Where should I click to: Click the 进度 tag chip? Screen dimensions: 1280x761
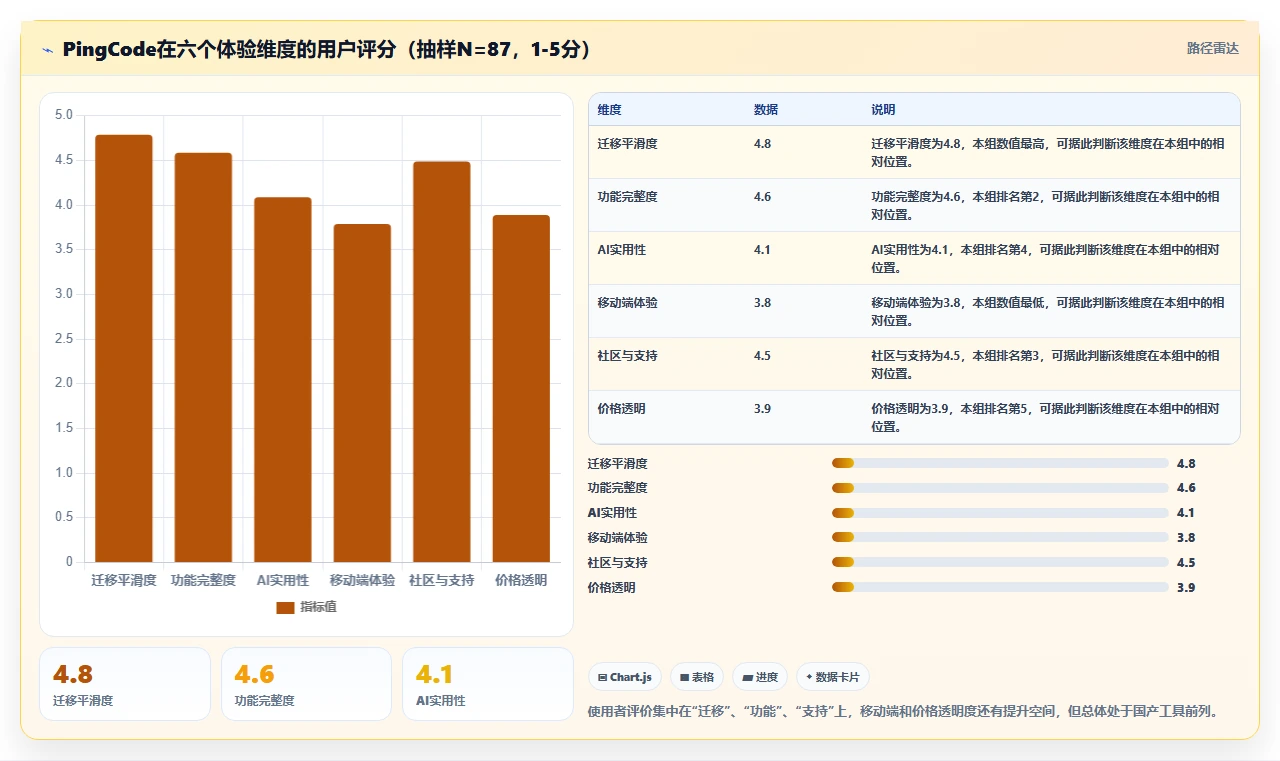pos(760,677)
